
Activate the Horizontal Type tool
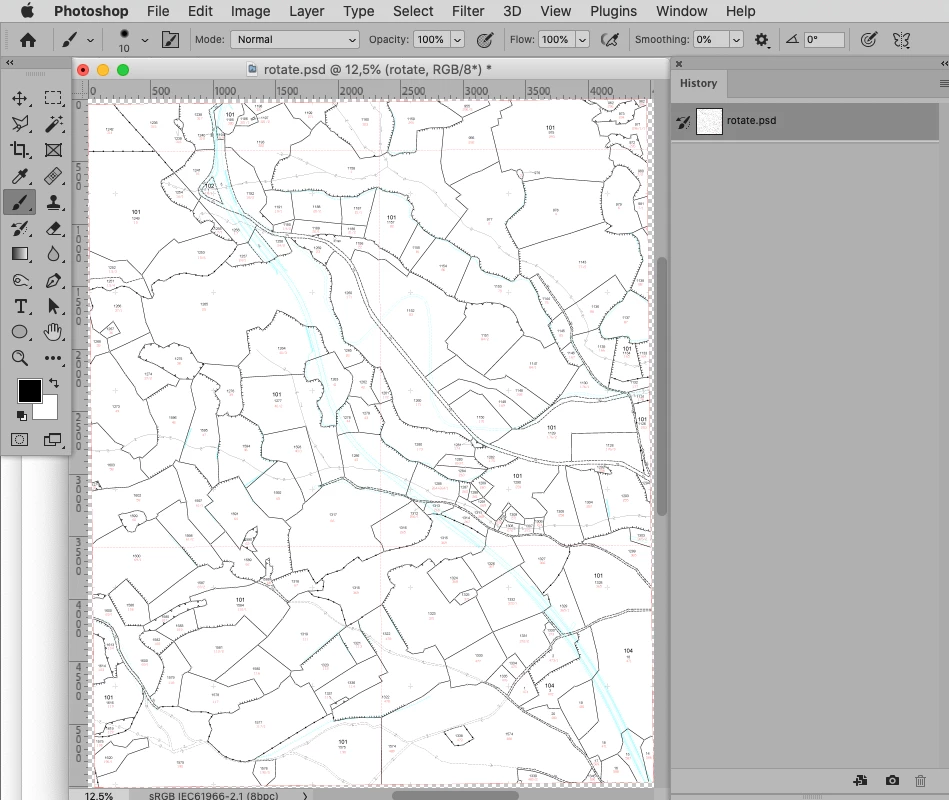point(20,306)
